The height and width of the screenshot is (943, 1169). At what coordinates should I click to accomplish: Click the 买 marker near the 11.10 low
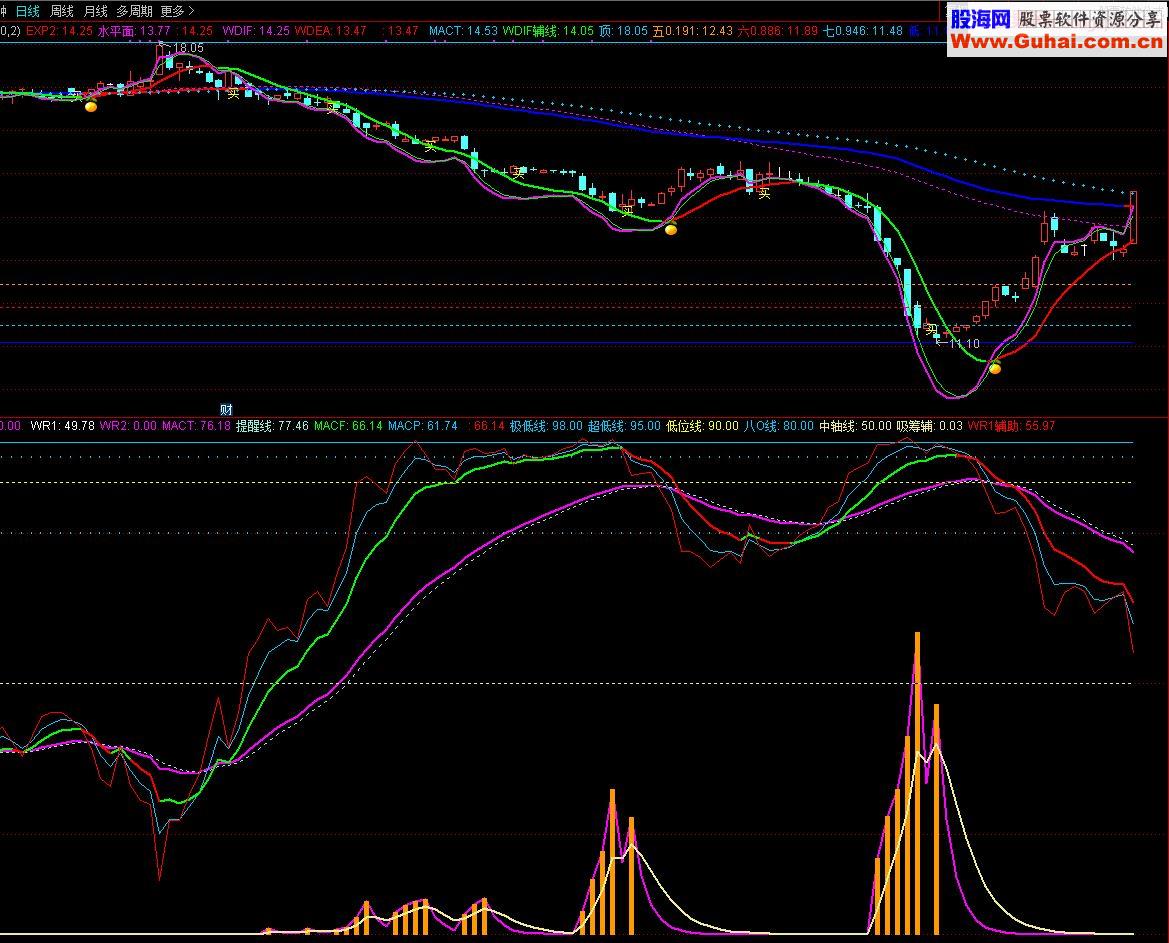coord(931,329)
